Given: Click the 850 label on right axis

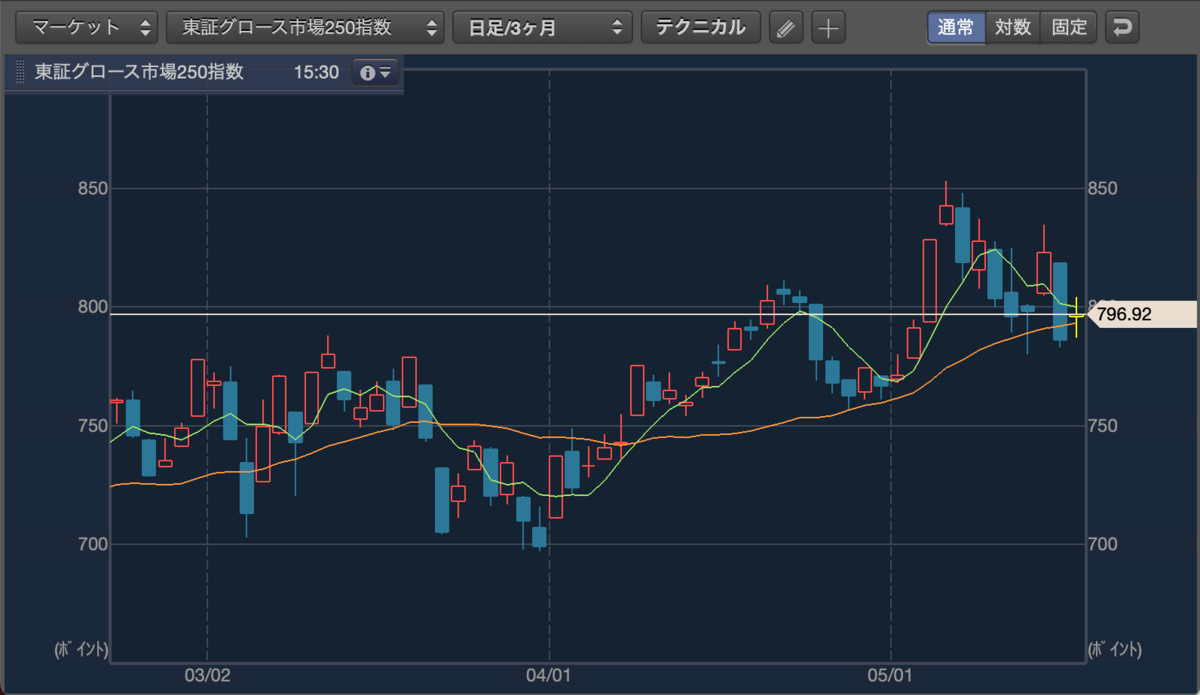Looking at the screenshot, I should coord(1104,189).
